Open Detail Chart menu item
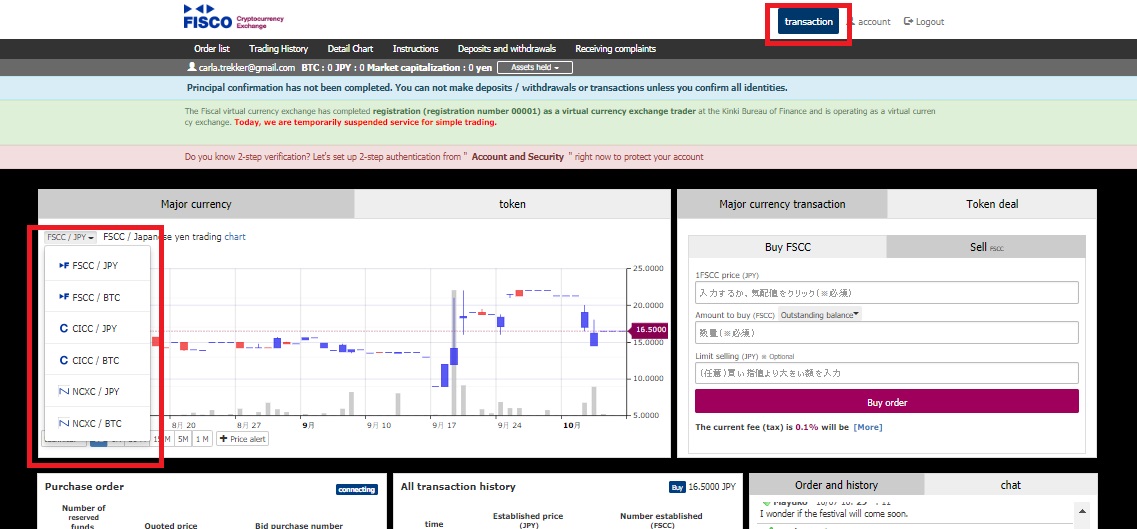 350,49
